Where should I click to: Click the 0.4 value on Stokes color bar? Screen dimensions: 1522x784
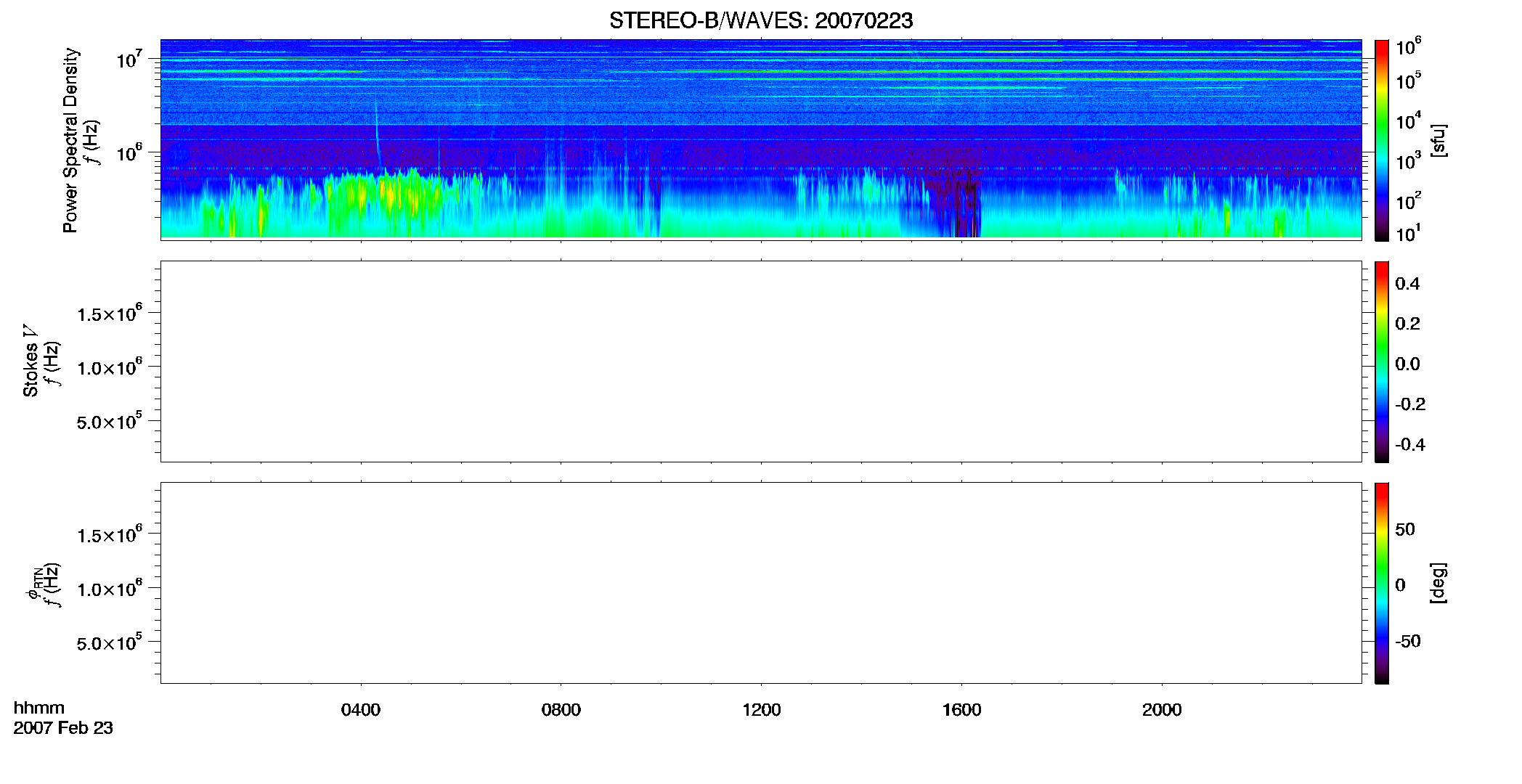click(x=1407, y=284)
